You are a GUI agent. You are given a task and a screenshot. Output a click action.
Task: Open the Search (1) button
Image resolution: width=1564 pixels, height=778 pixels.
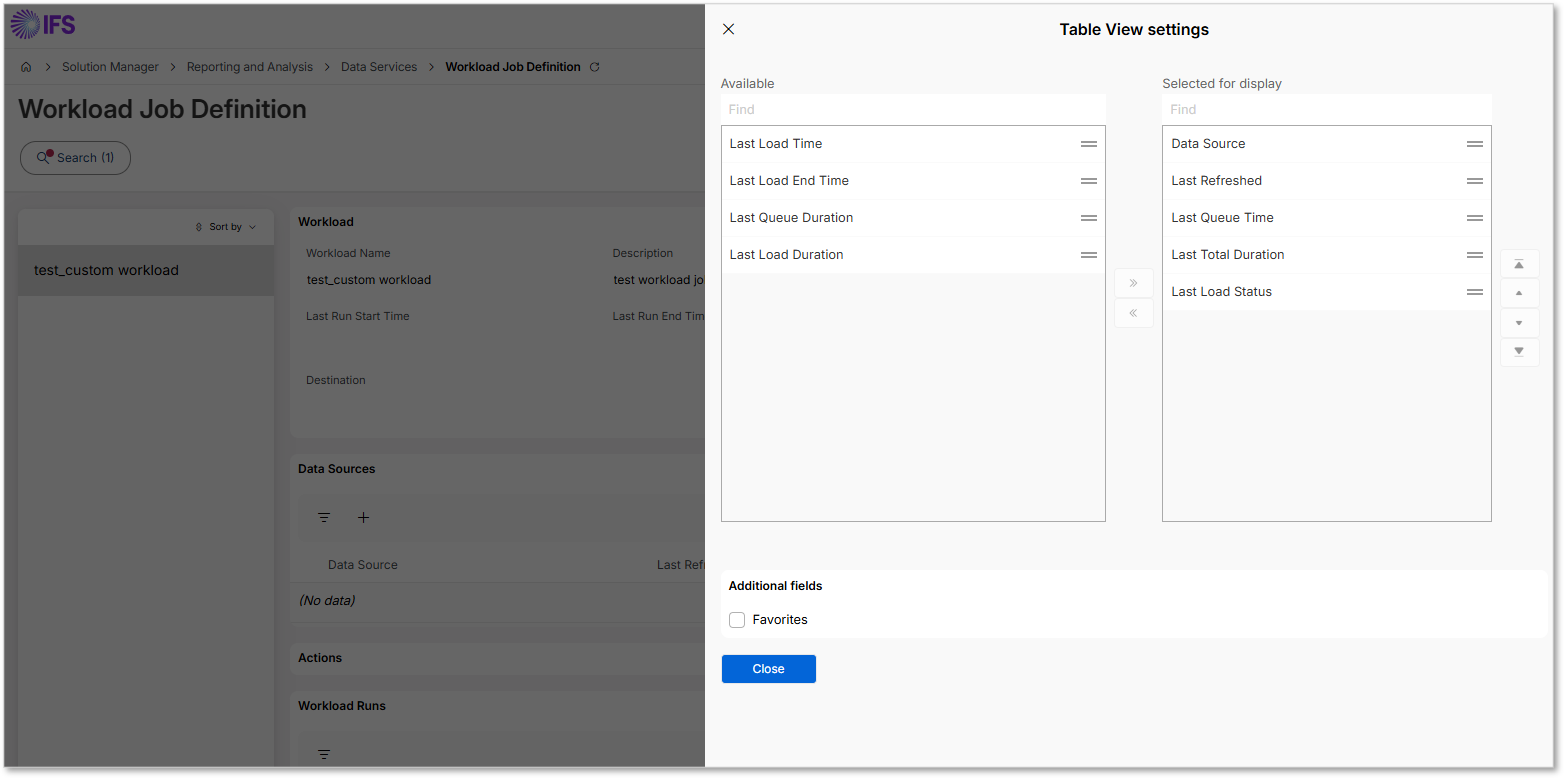click(75, 158)
